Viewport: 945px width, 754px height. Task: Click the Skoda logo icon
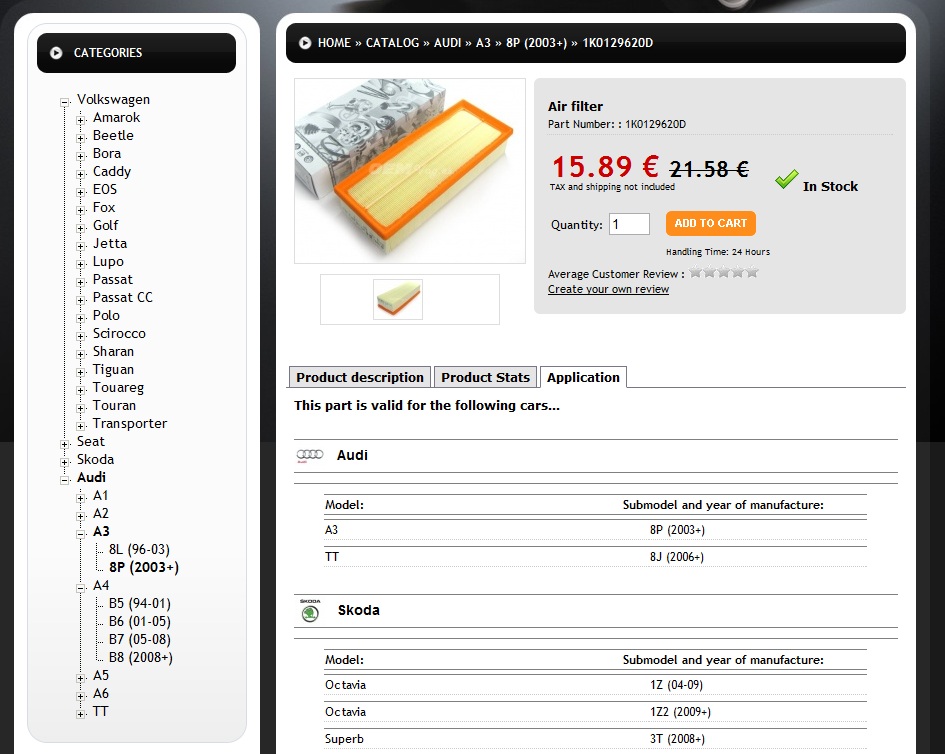(310, 611)
